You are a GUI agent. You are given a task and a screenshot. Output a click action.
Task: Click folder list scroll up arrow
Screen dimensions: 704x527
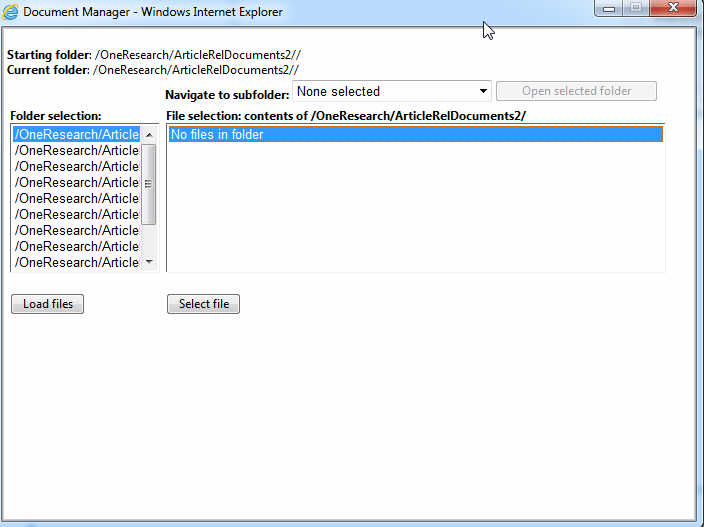[149, 135]
